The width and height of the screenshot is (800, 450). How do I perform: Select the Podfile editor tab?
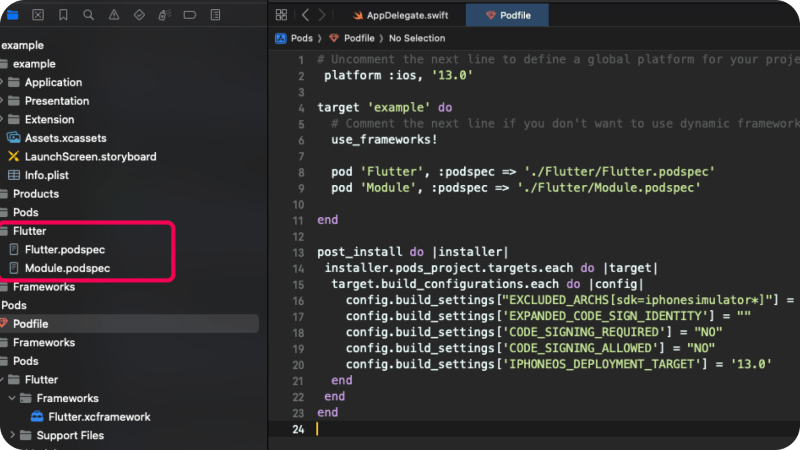(507, 15)
